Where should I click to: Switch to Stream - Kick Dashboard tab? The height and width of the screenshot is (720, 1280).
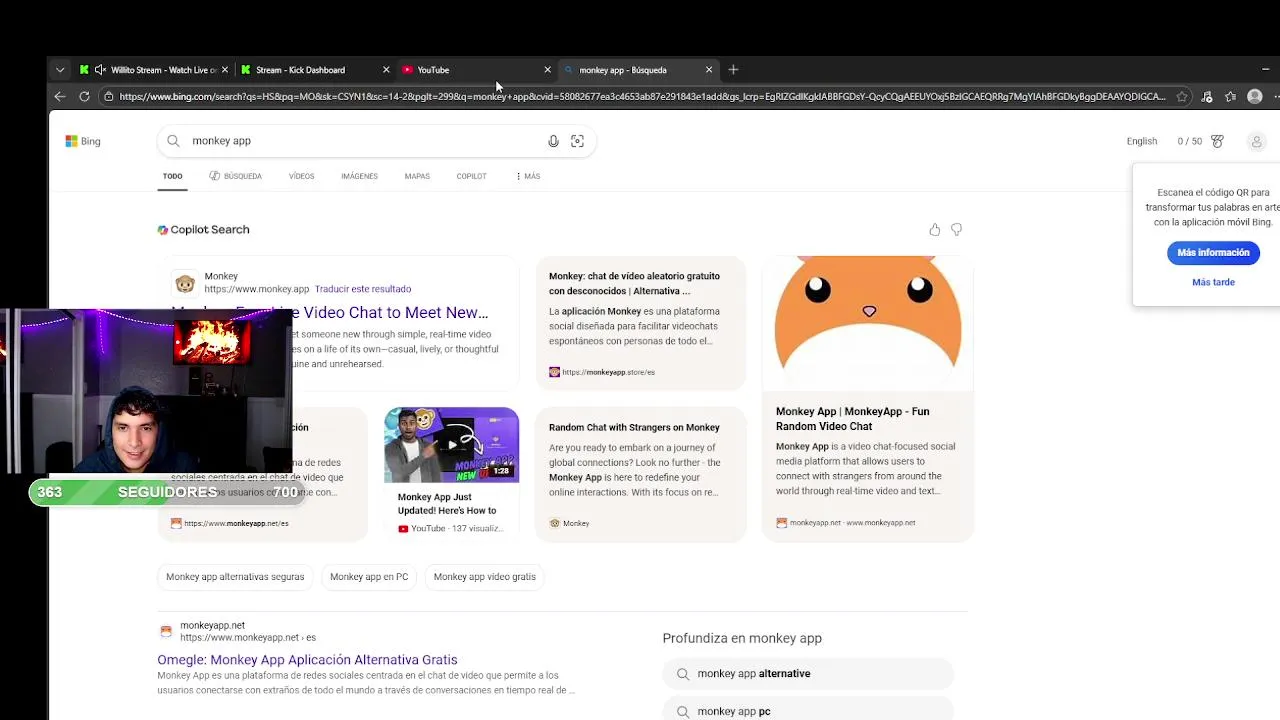tap(300, 70)
